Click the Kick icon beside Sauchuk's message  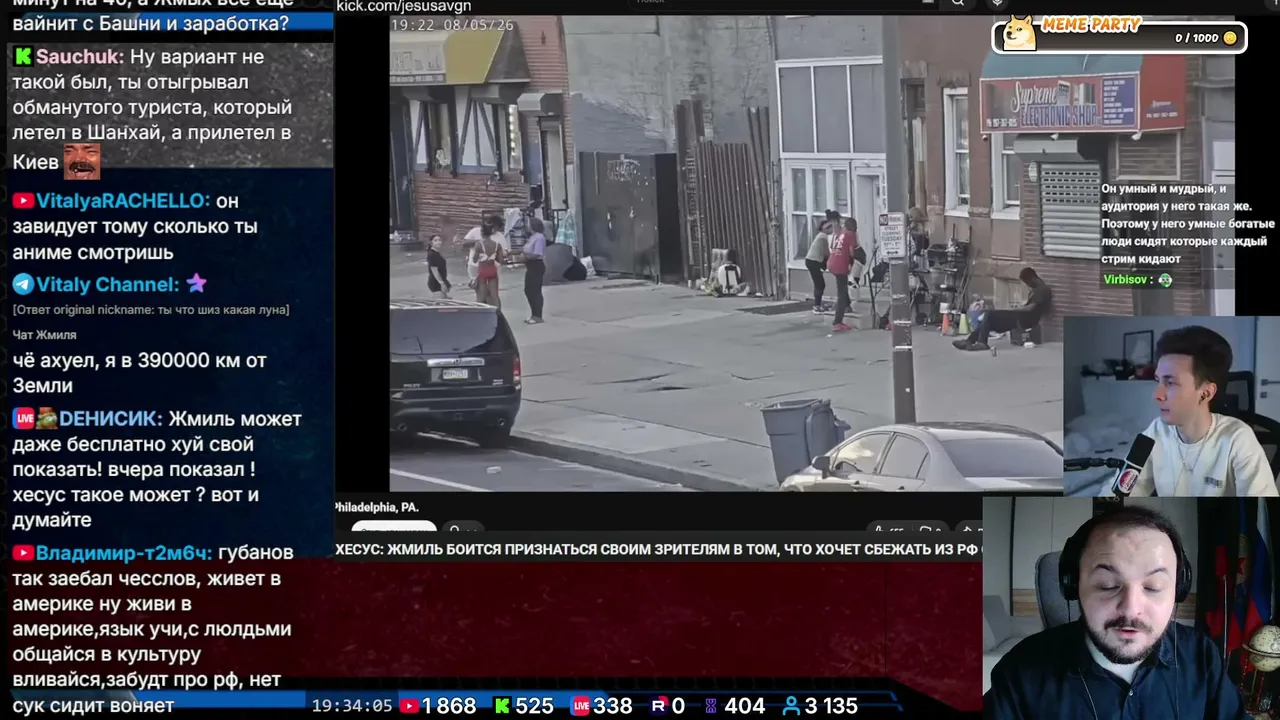coord(22,57)
